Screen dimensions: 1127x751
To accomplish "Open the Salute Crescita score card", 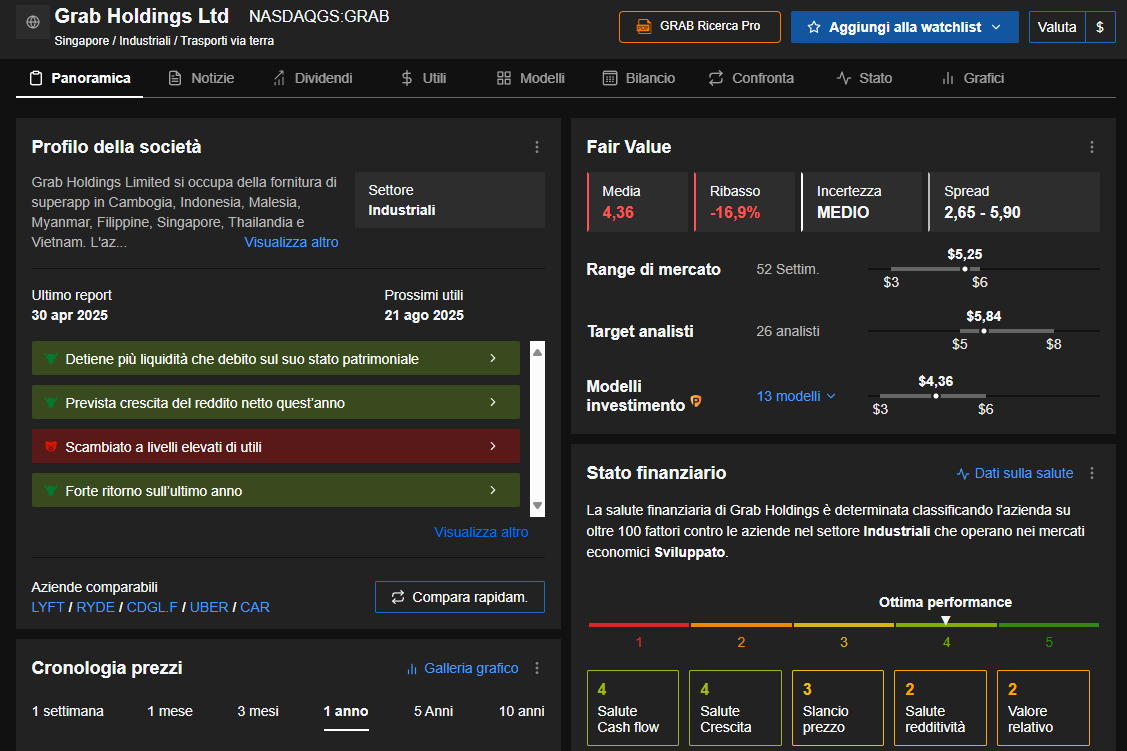I will 735,708.
